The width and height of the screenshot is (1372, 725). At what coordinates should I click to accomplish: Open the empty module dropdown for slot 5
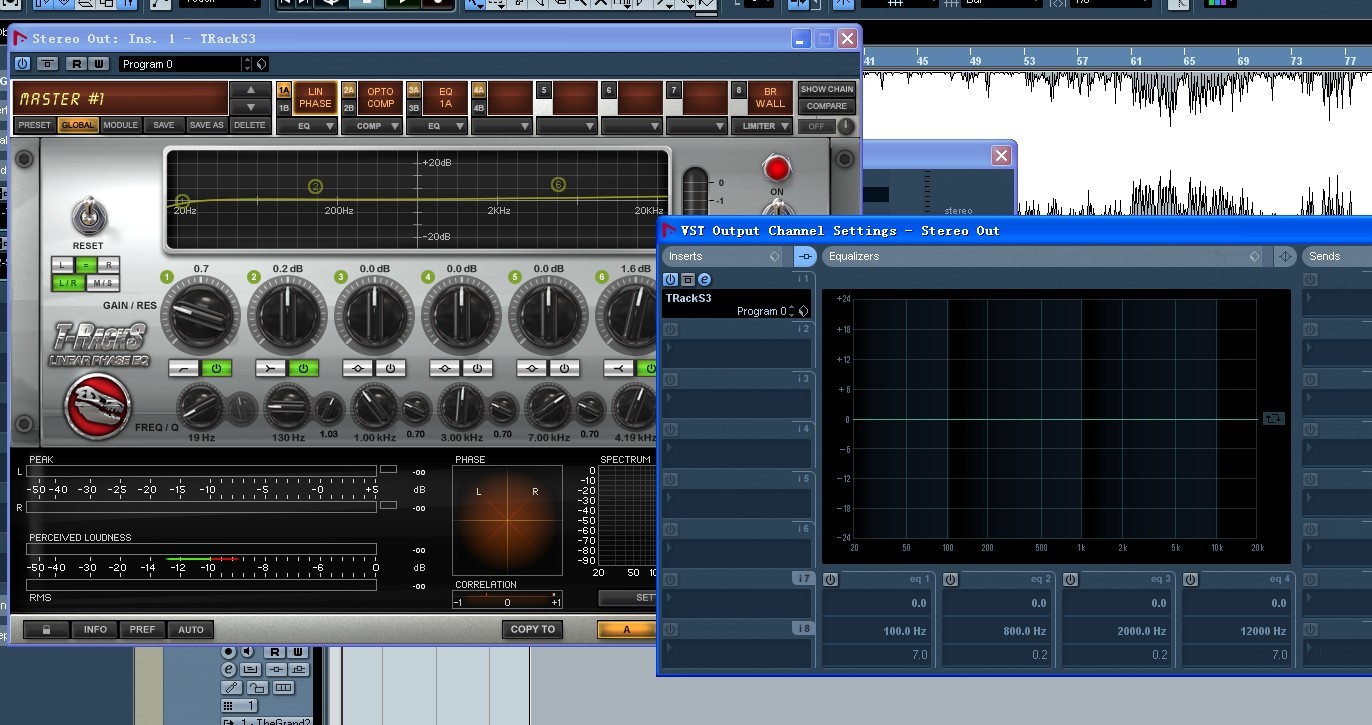coord(567,126)
